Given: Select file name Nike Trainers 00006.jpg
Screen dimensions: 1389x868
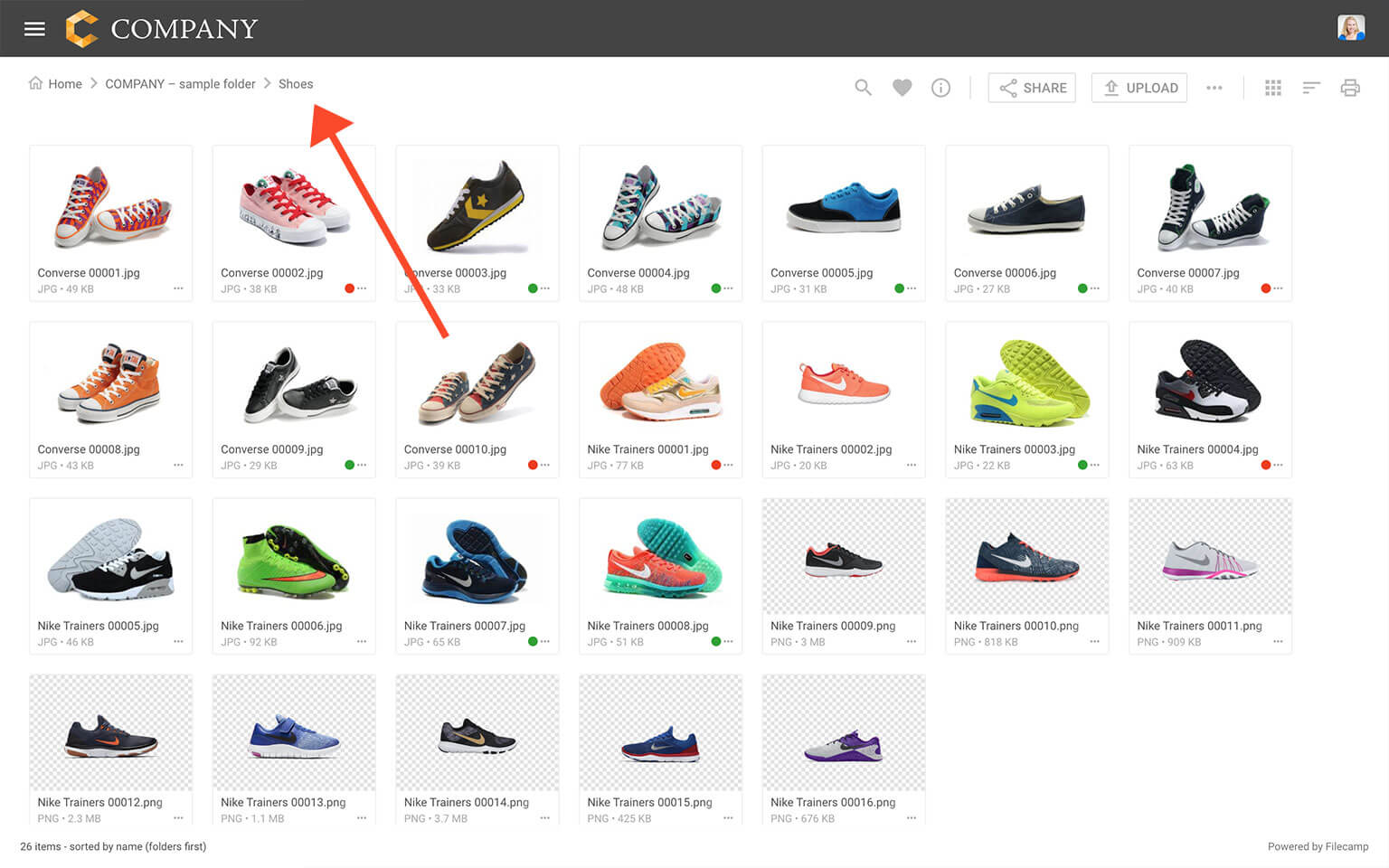Looking at the screenshot, I should 281,626.
